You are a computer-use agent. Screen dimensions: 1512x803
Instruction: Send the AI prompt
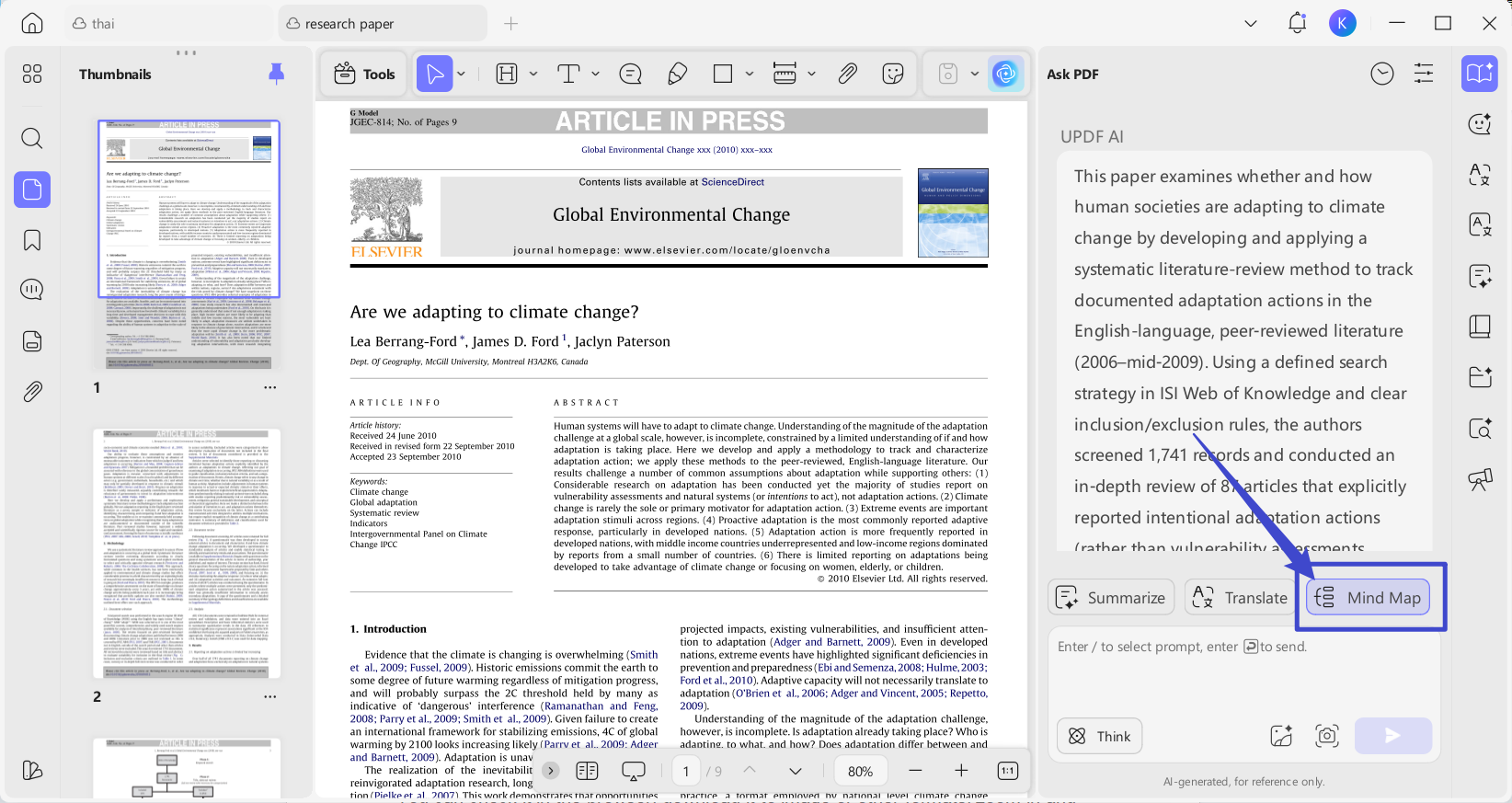pos(1393,736)
